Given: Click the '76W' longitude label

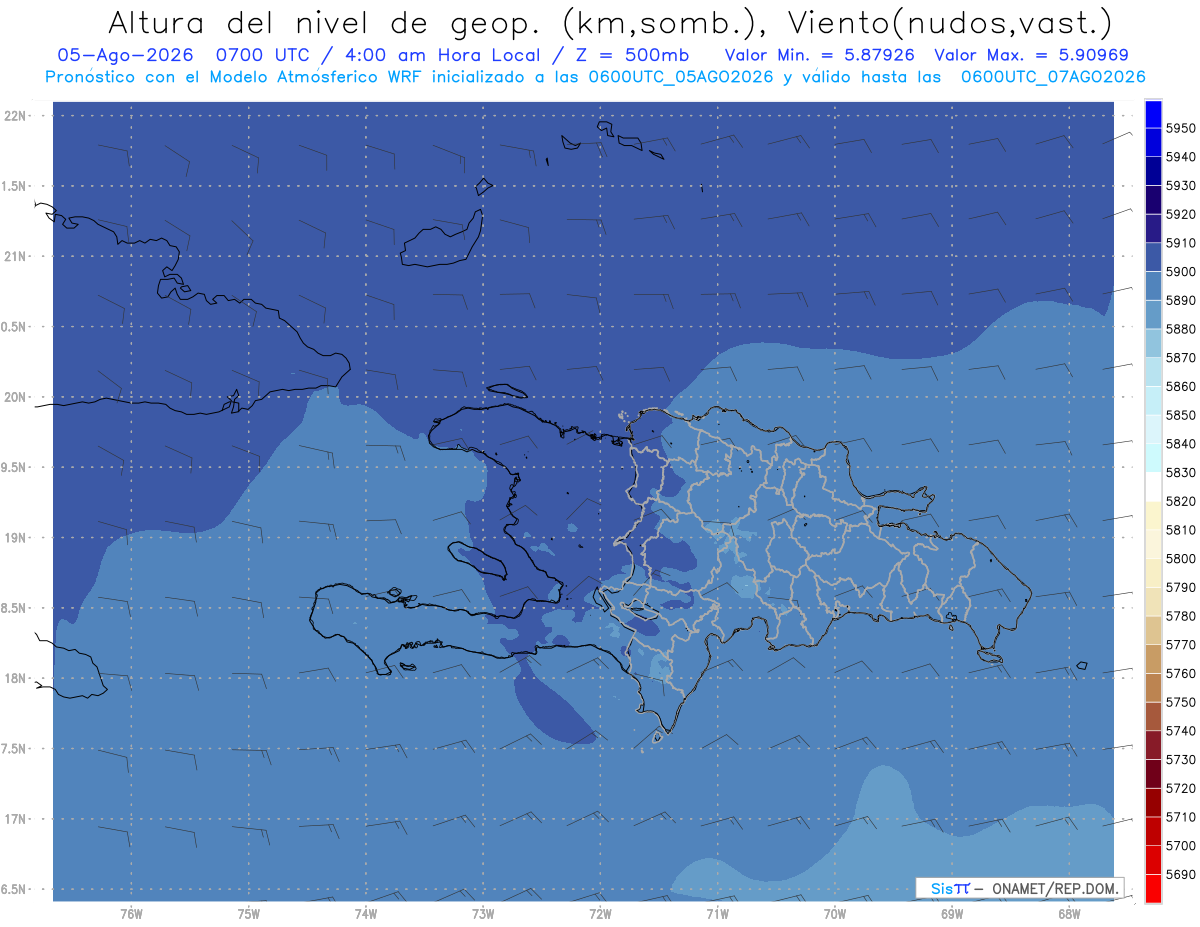Looking at the screenshot, I should pos(131,914).
